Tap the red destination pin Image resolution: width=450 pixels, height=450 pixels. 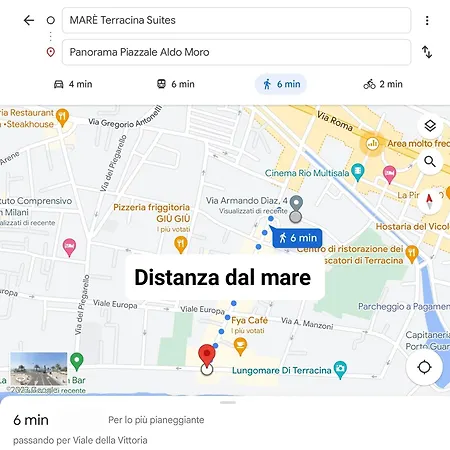(x=207, y=356)
